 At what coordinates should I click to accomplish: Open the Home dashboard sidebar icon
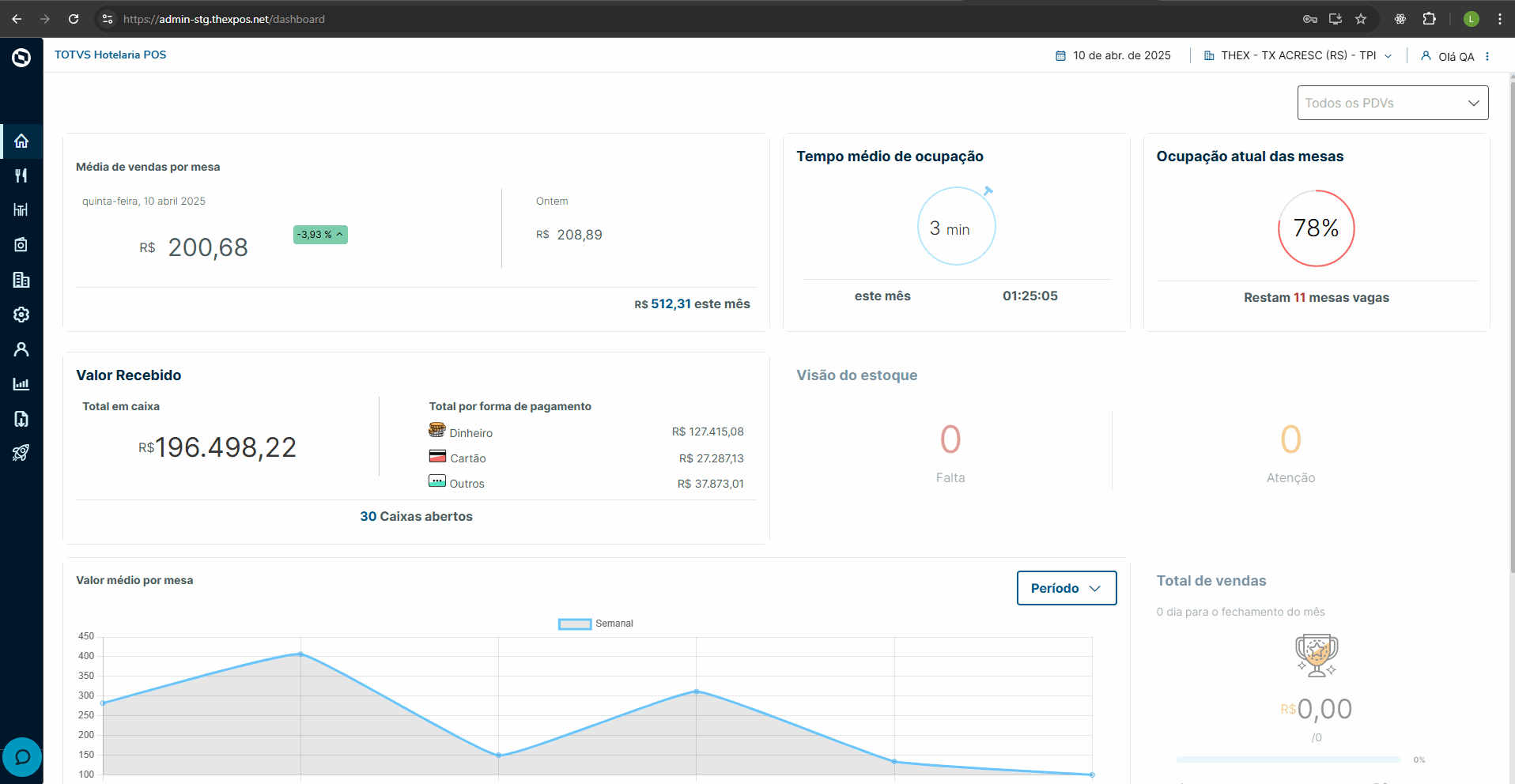(x=21, y=141)
